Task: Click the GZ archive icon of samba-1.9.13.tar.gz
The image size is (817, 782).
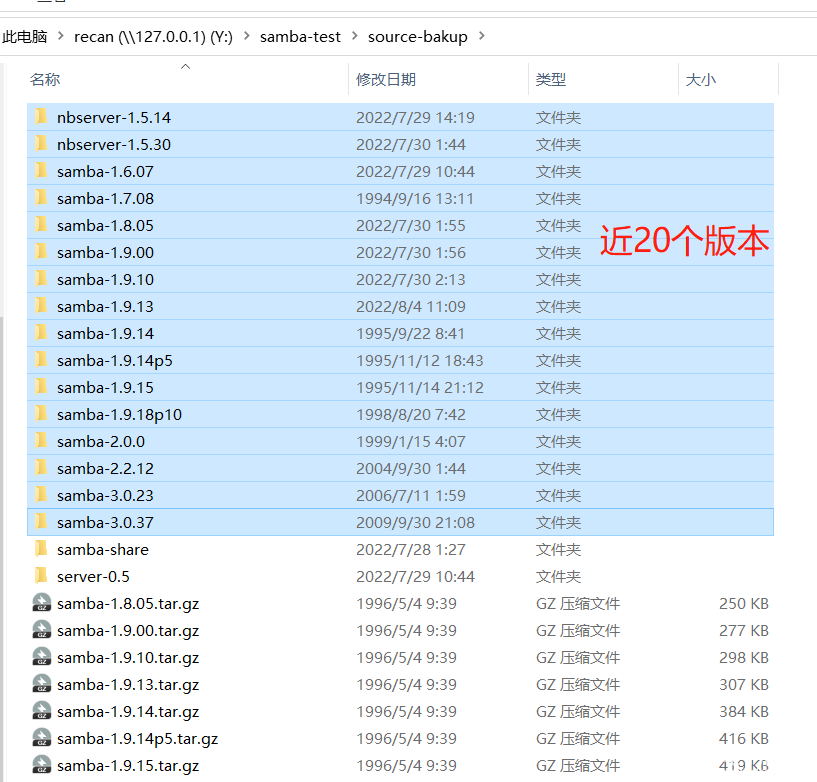Action: click(x=42, y=685)
